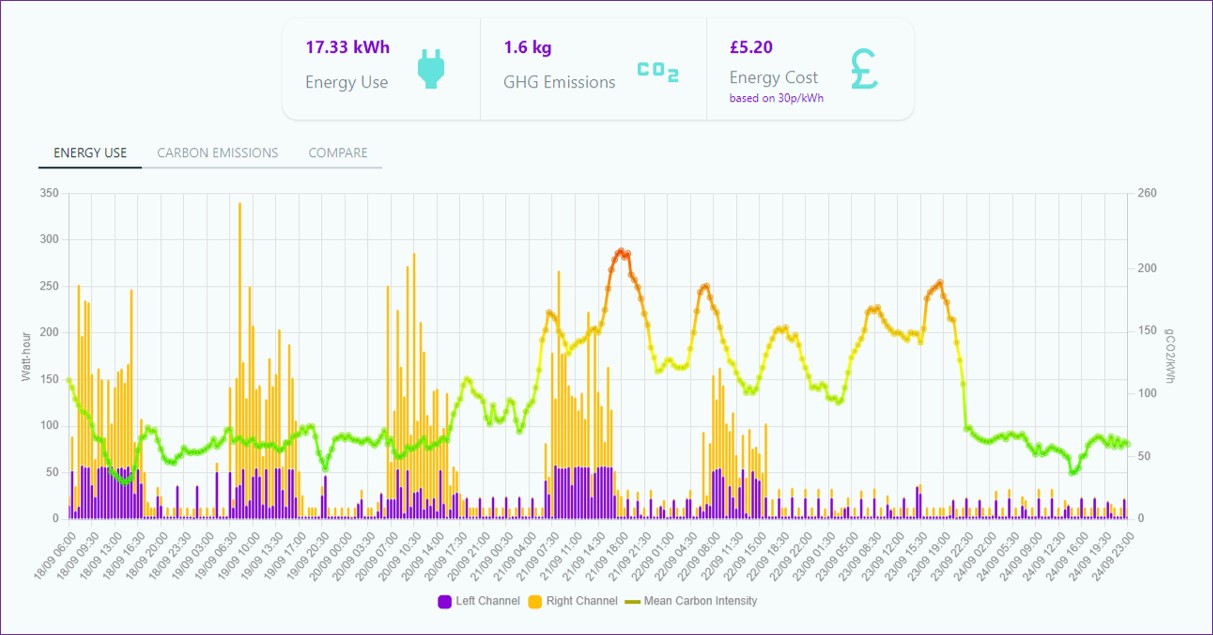Select the Compare tab
Screen dimensions: 1213x635
click(338, 153)
